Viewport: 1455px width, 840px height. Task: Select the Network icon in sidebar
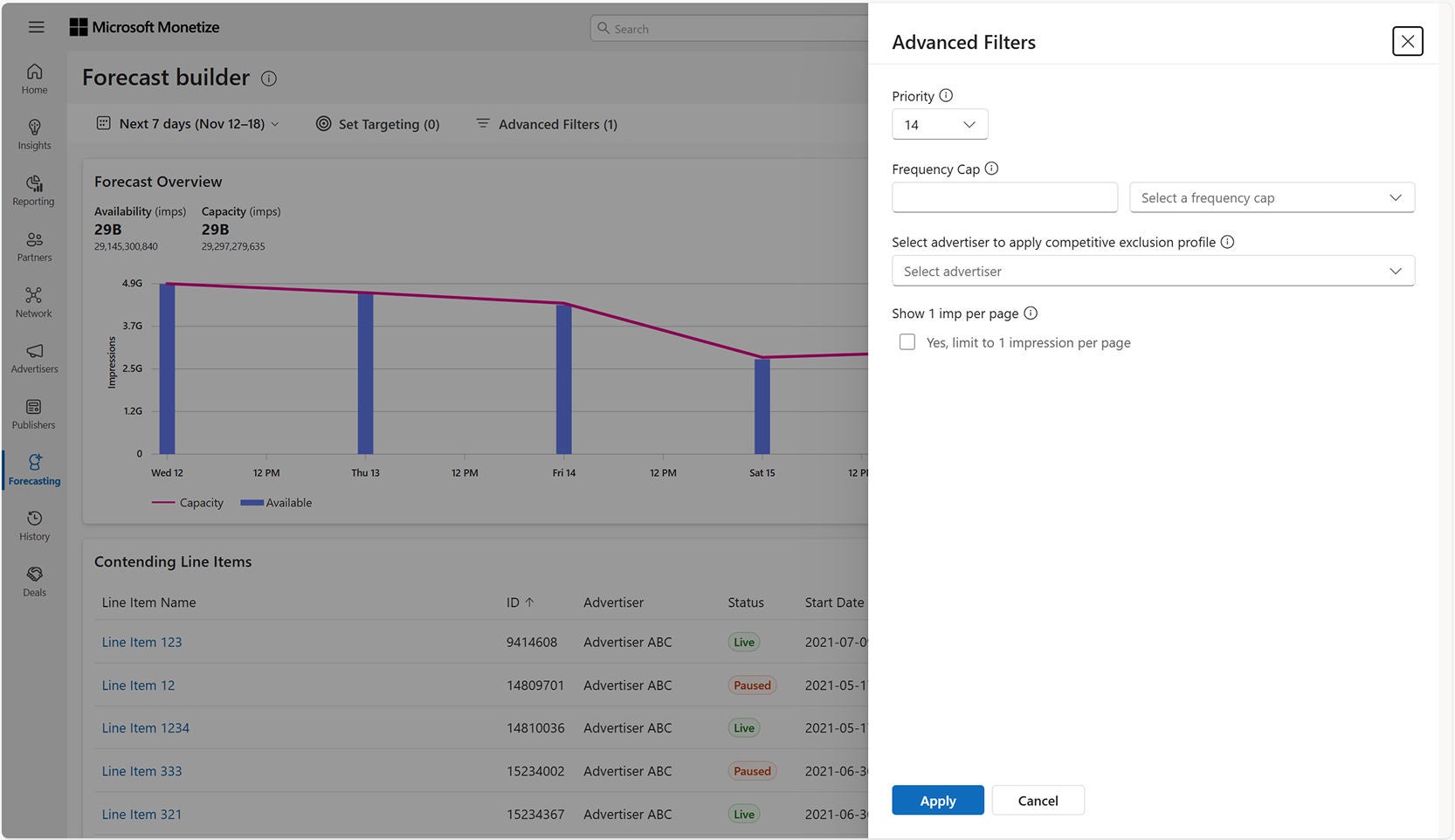[x=34, y=301]
